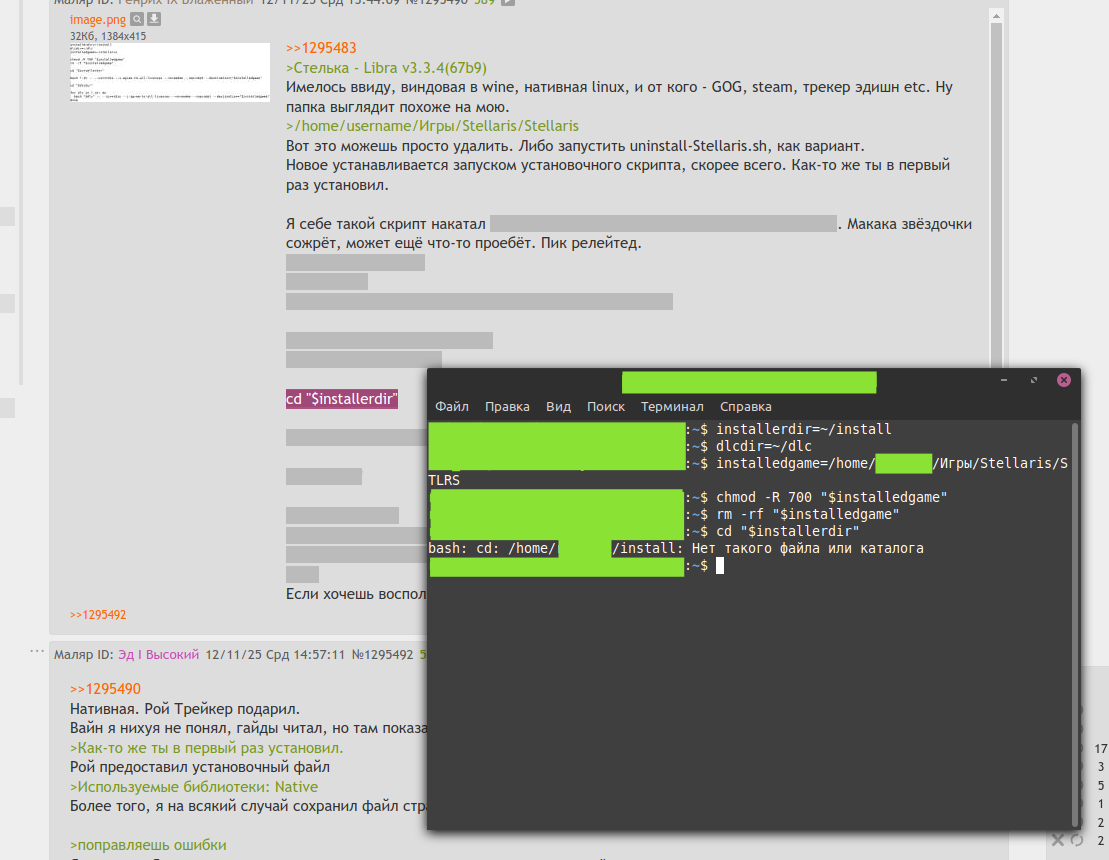
Task: Maximize the terminal window
Action: click(x=1034, y=380)
